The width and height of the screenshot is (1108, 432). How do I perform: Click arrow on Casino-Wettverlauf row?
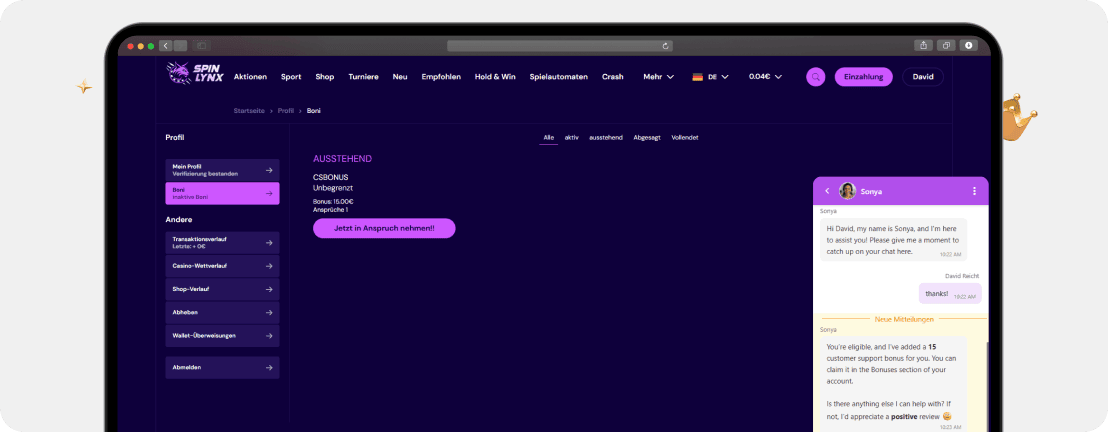click(x=269, y=266)
